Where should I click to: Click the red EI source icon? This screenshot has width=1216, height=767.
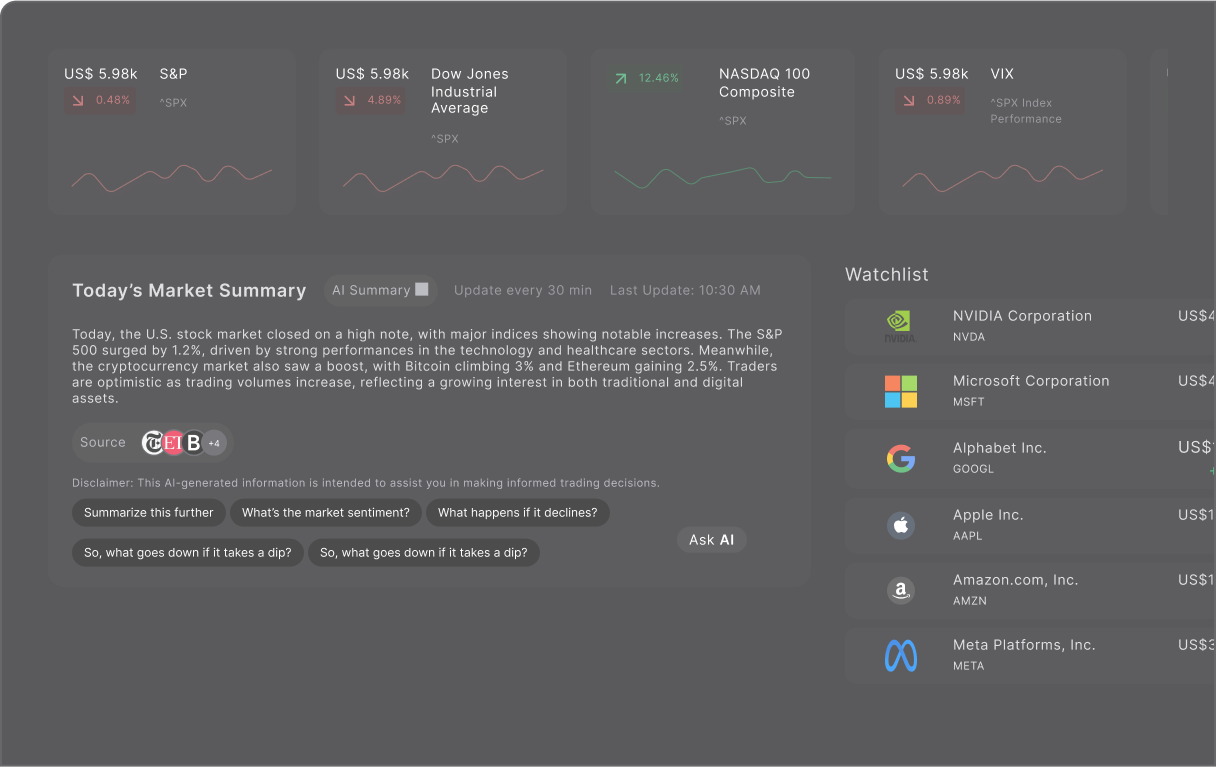[x=173, y=442]
